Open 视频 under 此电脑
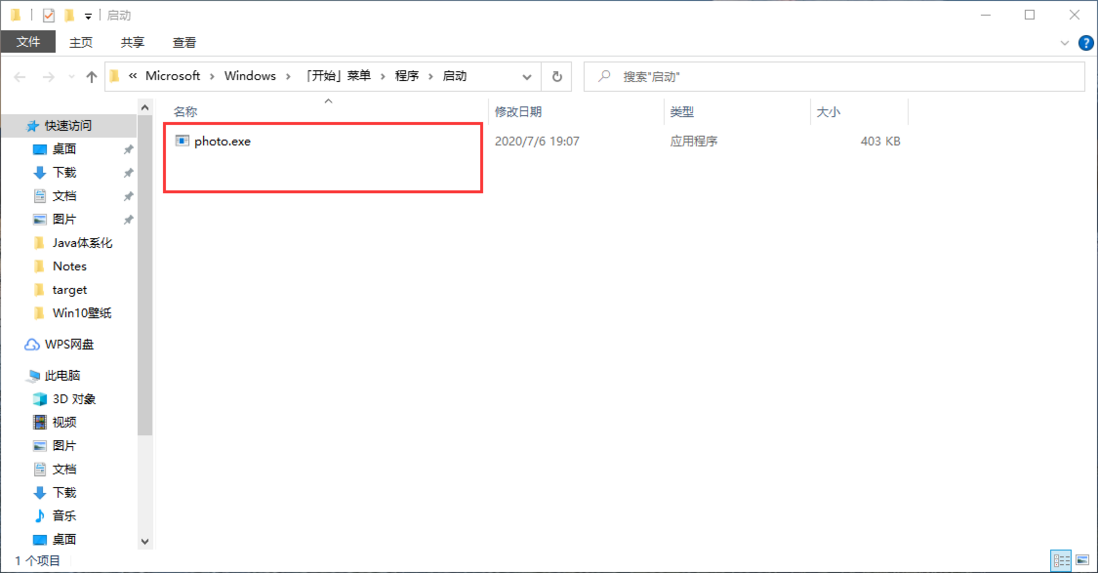The image size is (1098, 573). tap(64, 422)
